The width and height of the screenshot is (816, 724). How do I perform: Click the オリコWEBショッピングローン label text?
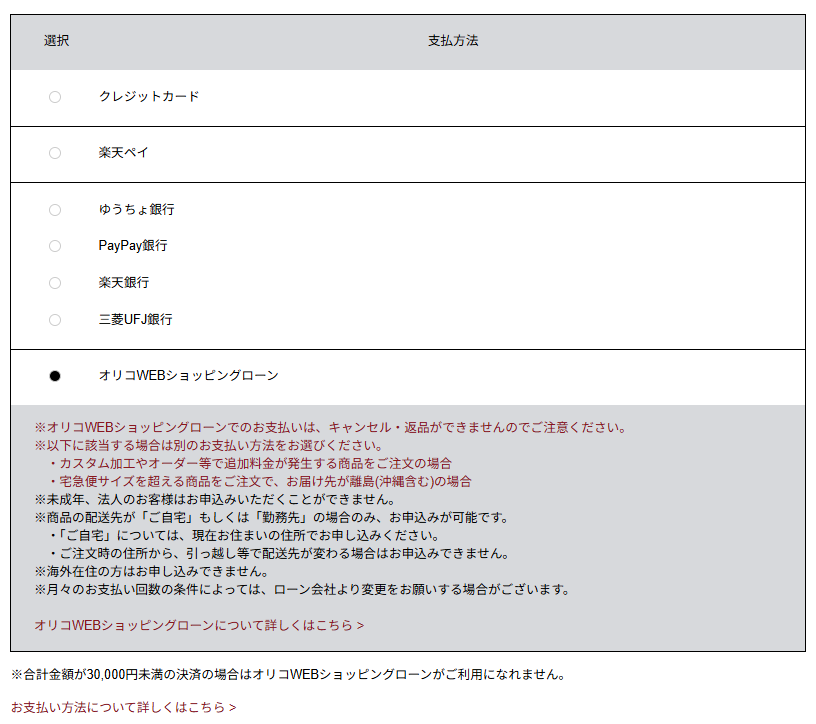(x=188, y=376)
